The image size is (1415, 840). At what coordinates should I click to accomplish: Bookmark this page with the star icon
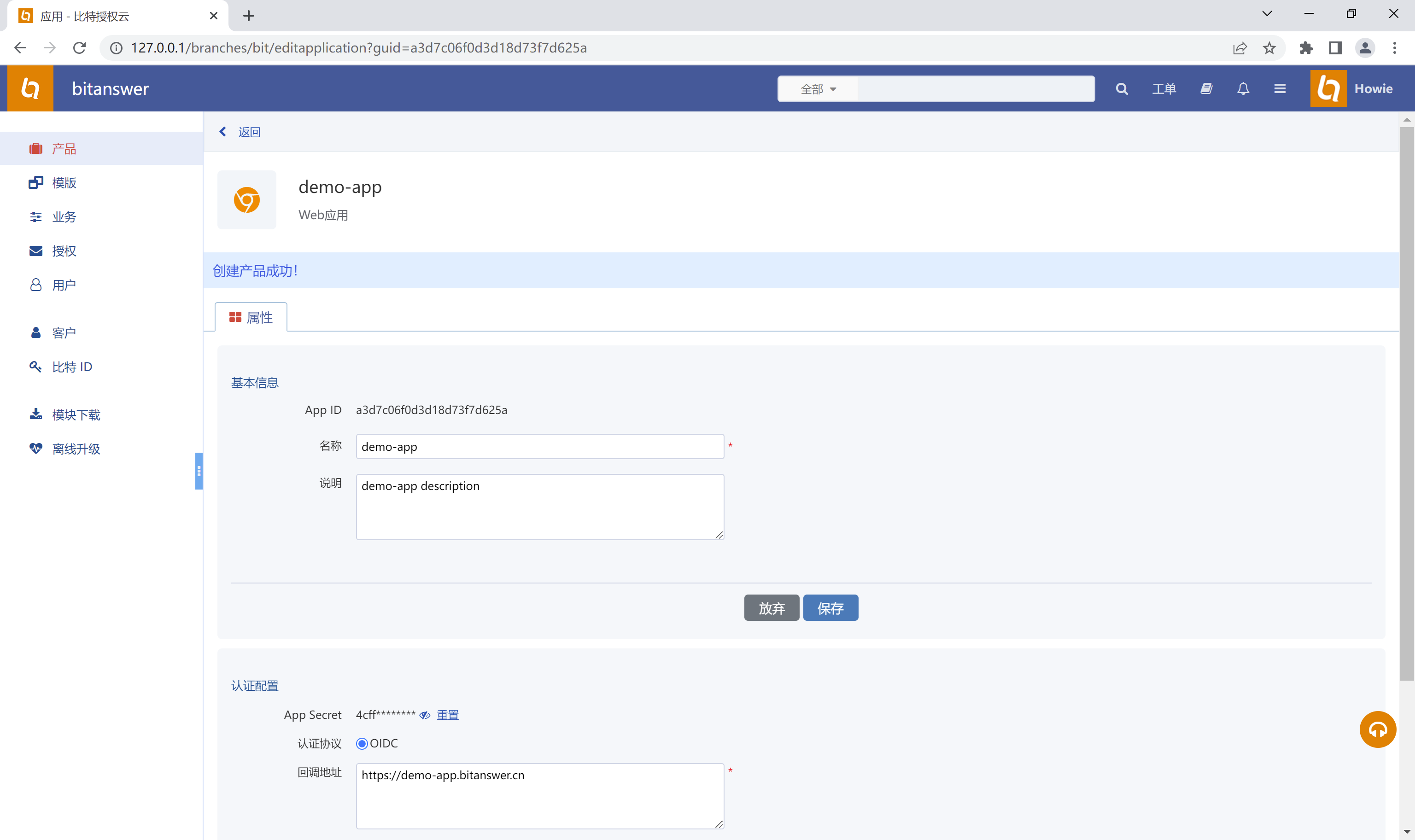click(1269, 48)
